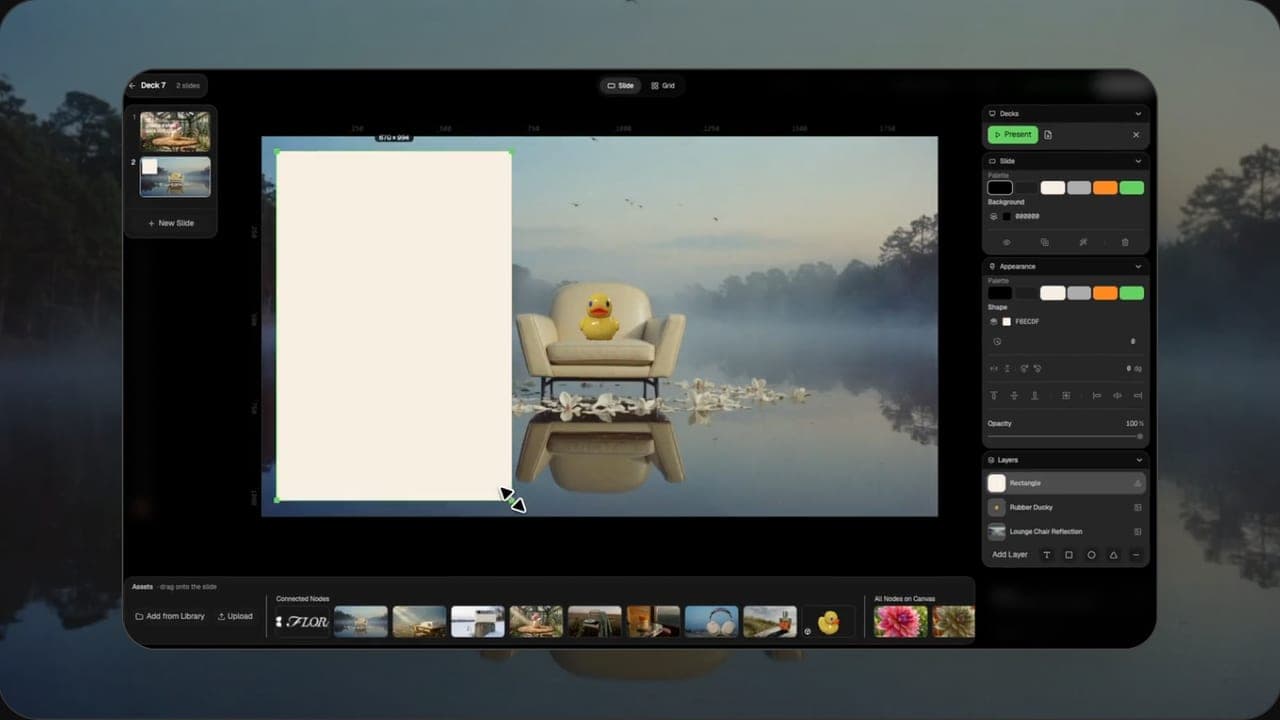Add a square shape layer
This screenshot has width=1280, height=720.
1069,555
